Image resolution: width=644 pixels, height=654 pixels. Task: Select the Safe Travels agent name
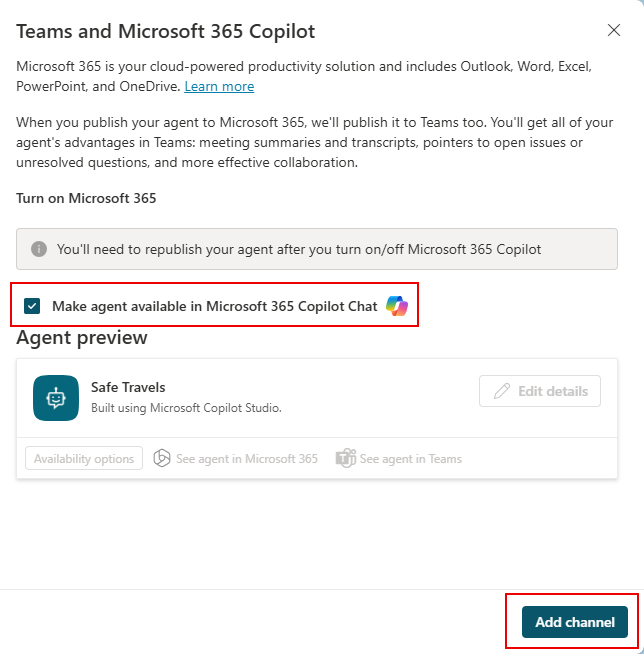128,387
